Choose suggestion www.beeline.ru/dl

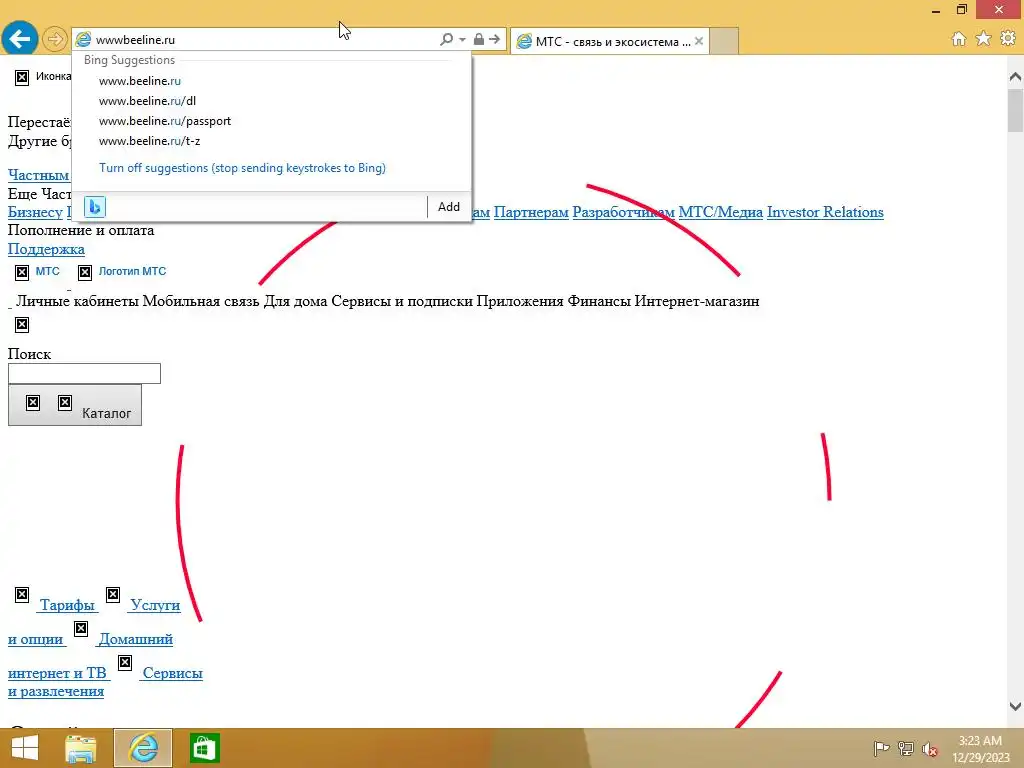pos(147,101)
